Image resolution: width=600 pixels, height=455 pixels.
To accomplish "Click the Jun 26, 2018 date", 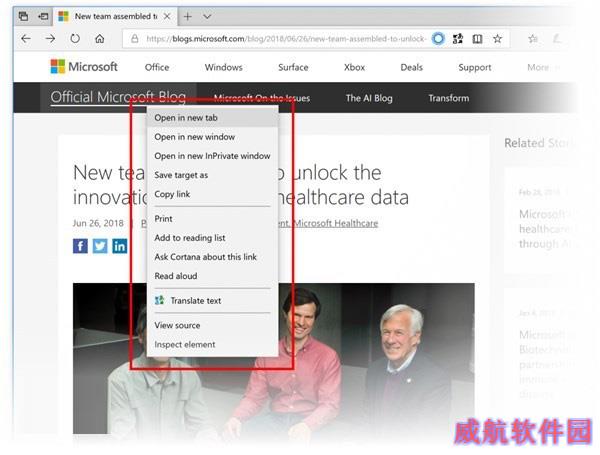I will [x=98, y=223].
